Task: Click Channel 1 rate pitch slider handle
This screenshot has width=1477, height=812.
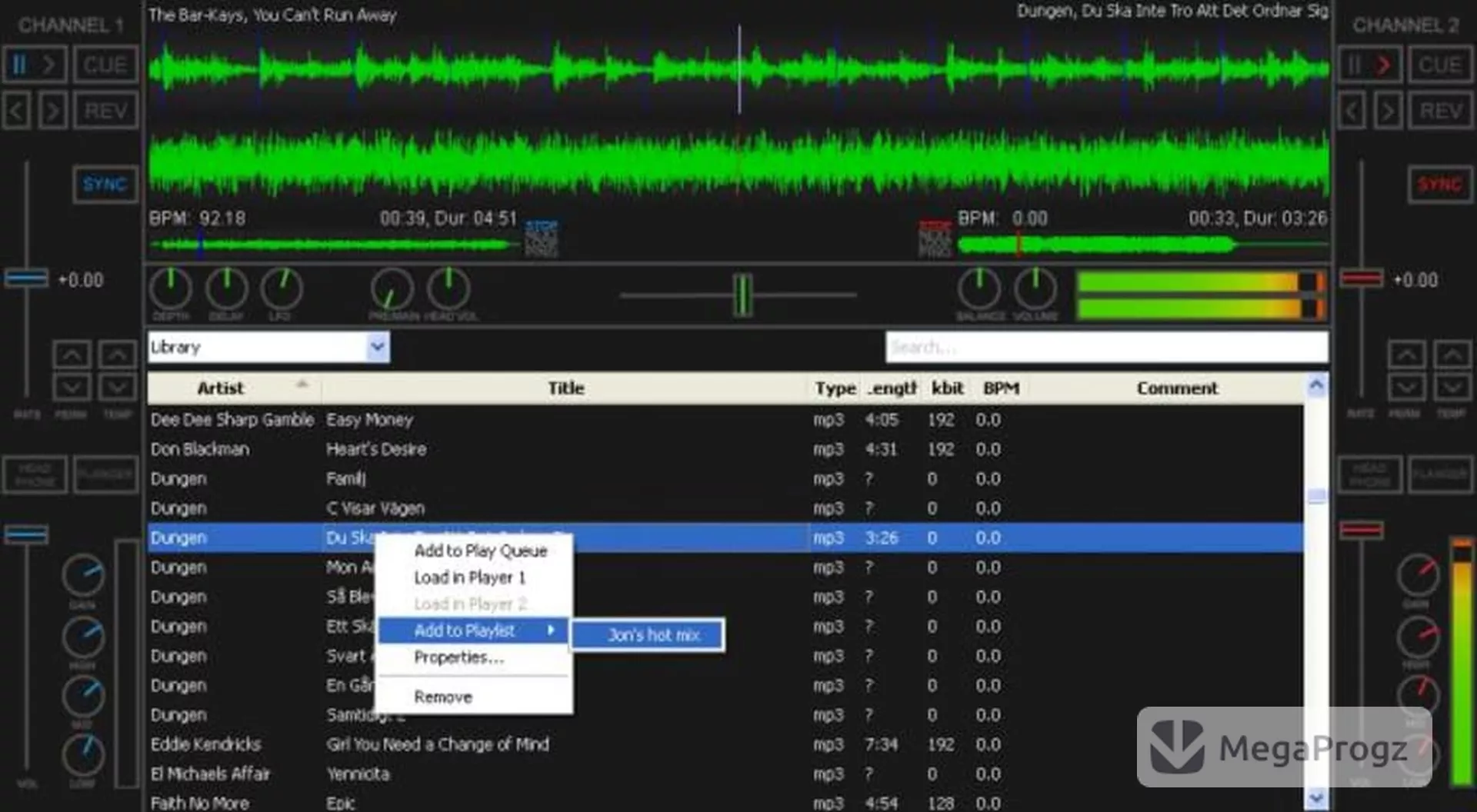Action: [x=27, y=278]
